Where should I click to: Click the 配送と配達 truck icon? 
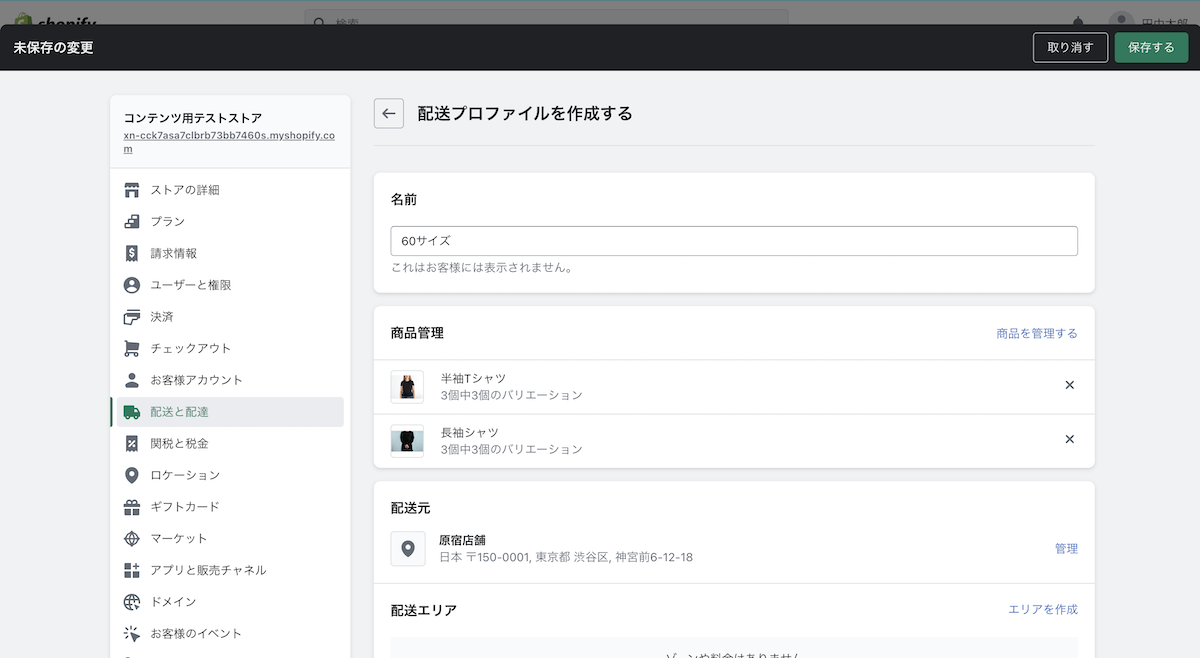131,412
